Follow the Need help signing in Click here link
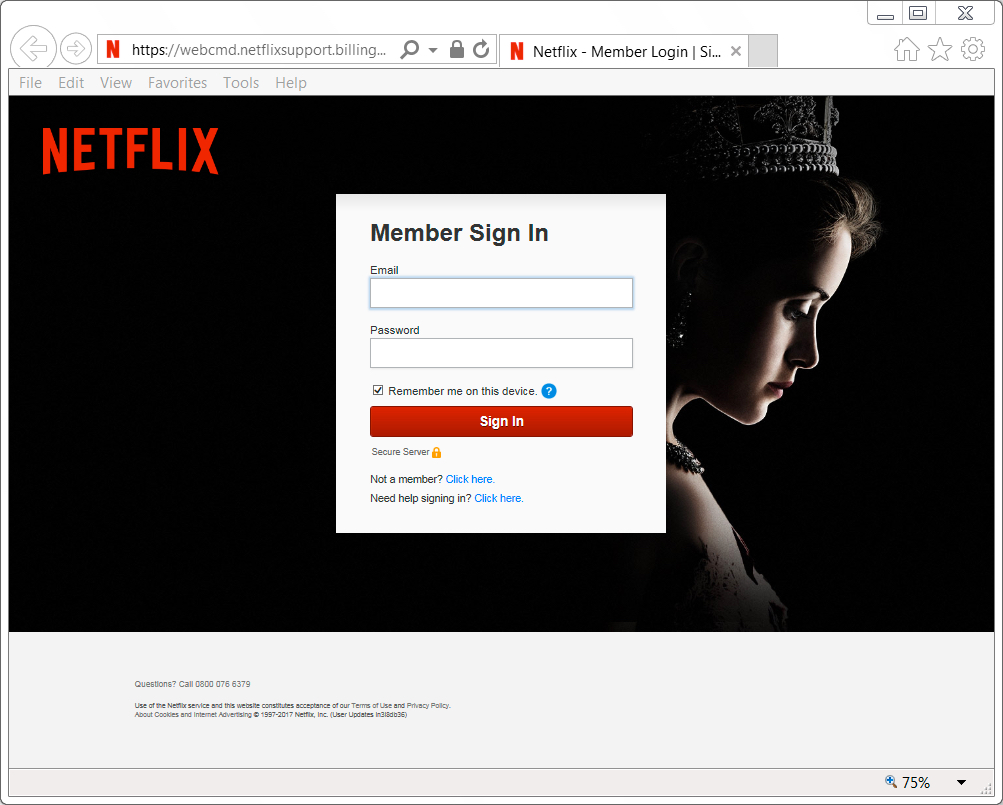 click(x=499, y=498)
